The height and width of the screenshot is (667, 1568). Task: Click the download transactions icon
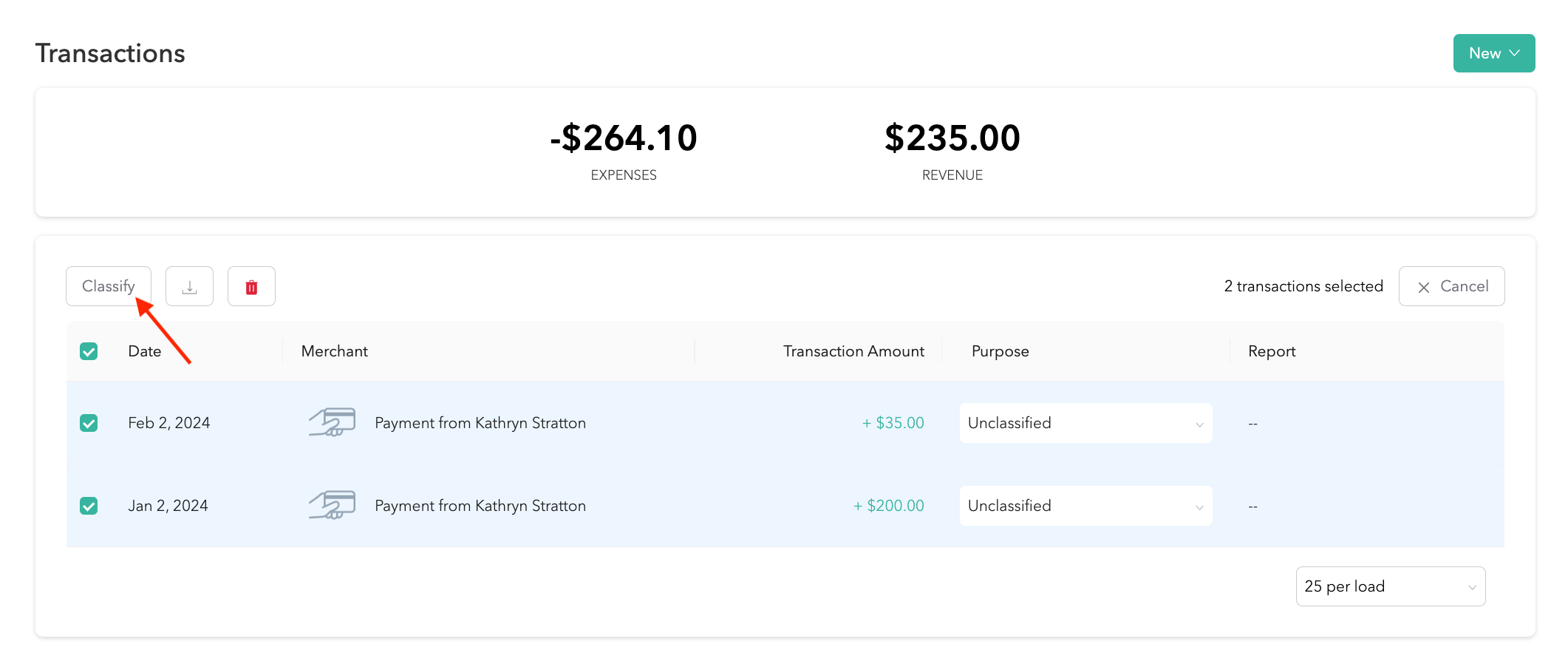tap(189, 287)
